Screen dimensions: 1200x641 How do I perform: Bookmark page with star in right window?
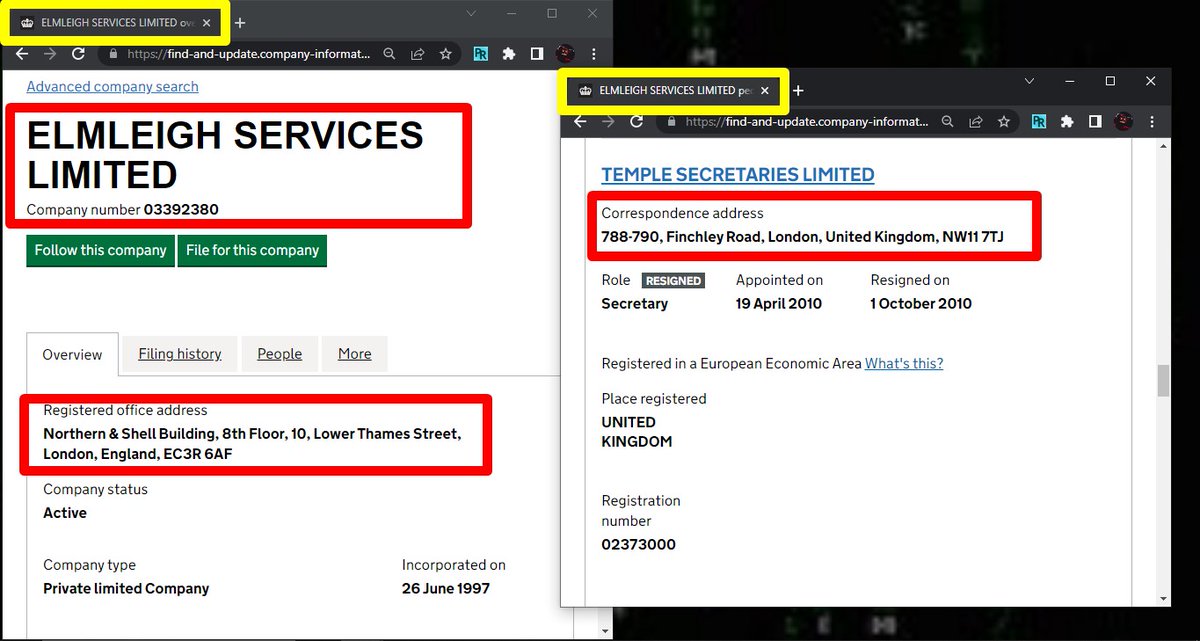(x=1003, y=122)
